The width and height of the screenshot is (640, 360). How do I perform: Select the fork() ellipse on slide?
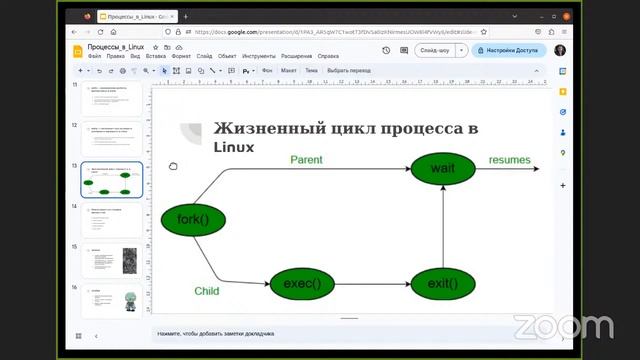(x=193, y=220)
